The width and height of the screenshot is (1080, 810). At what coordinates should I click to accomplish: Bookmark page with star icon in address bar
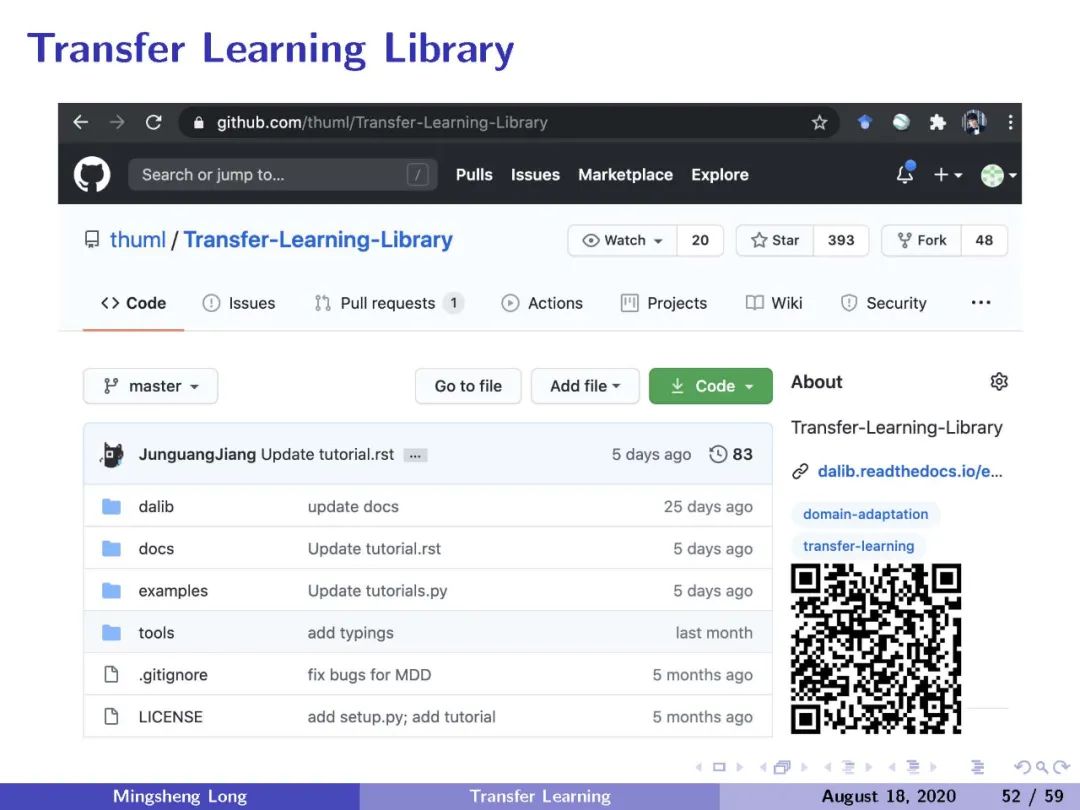pyautogui.click(x=819, y=123)
